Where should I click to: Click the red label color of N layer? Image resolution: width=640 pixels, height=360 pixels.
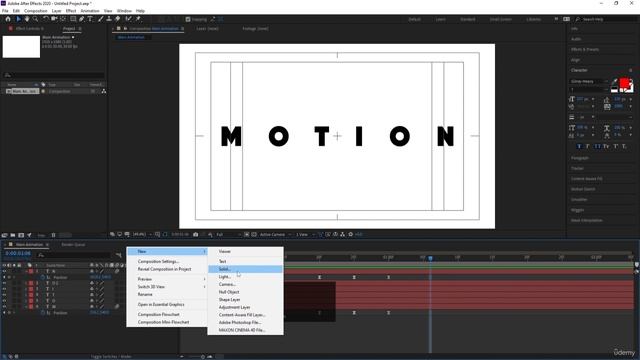[x=31, y=271]
